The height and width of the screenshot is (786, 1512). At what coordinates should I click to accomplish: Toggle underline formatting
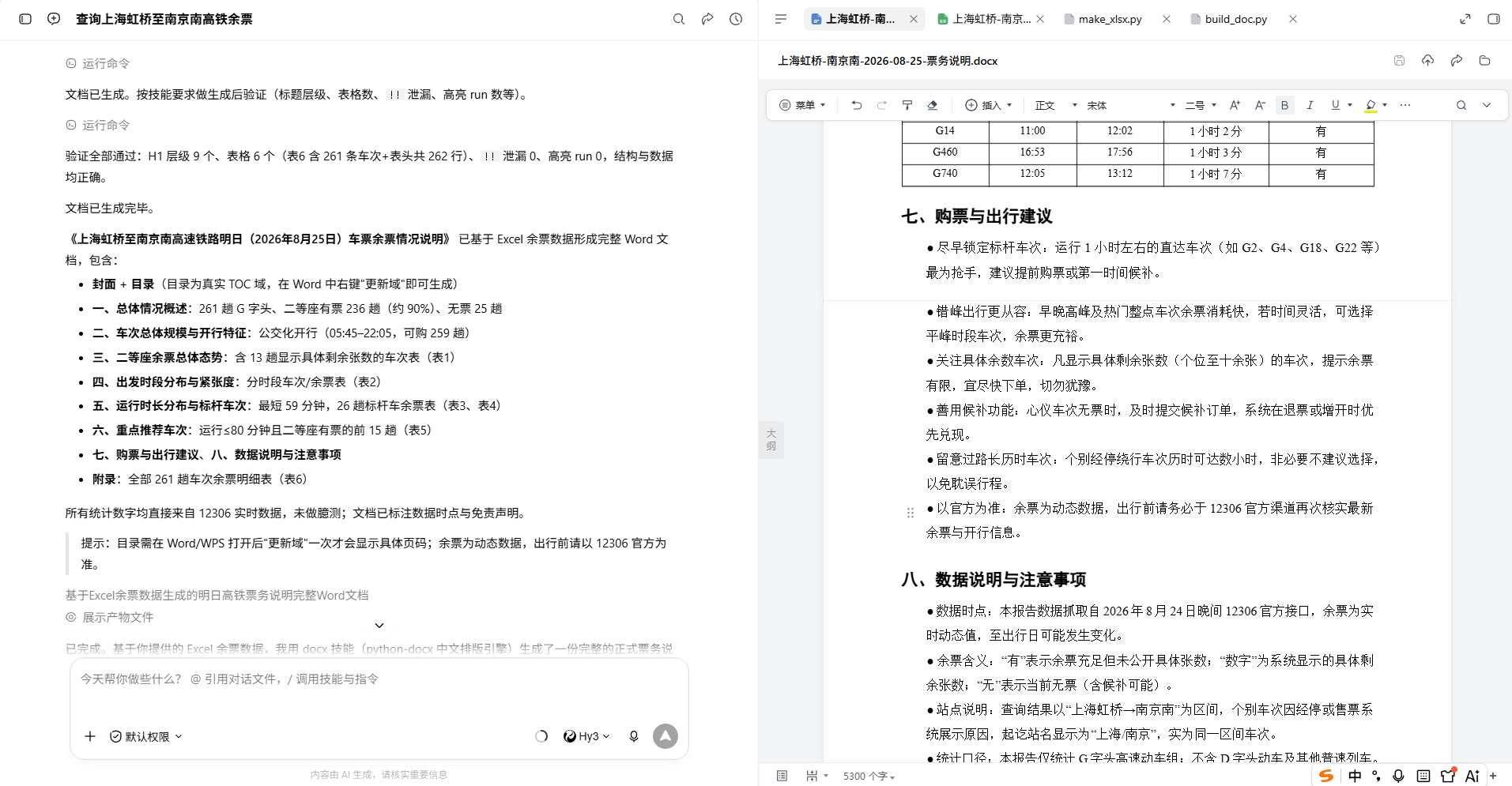pos(1335,105)
